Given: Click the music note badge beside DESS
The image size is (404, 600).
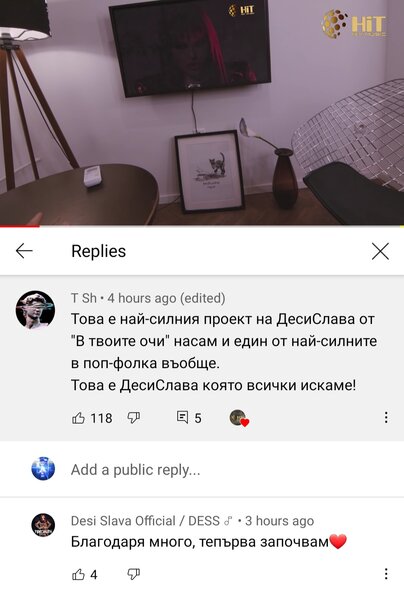Looking at the screenshot, I should pyautogui.click(x=228, y=521).
